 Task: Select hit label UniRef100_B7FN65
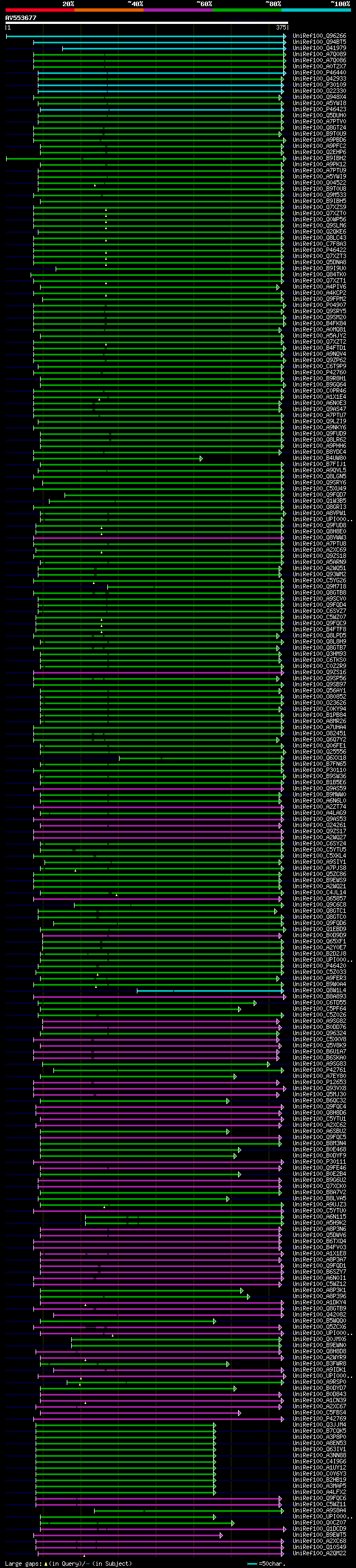[319, 764]
